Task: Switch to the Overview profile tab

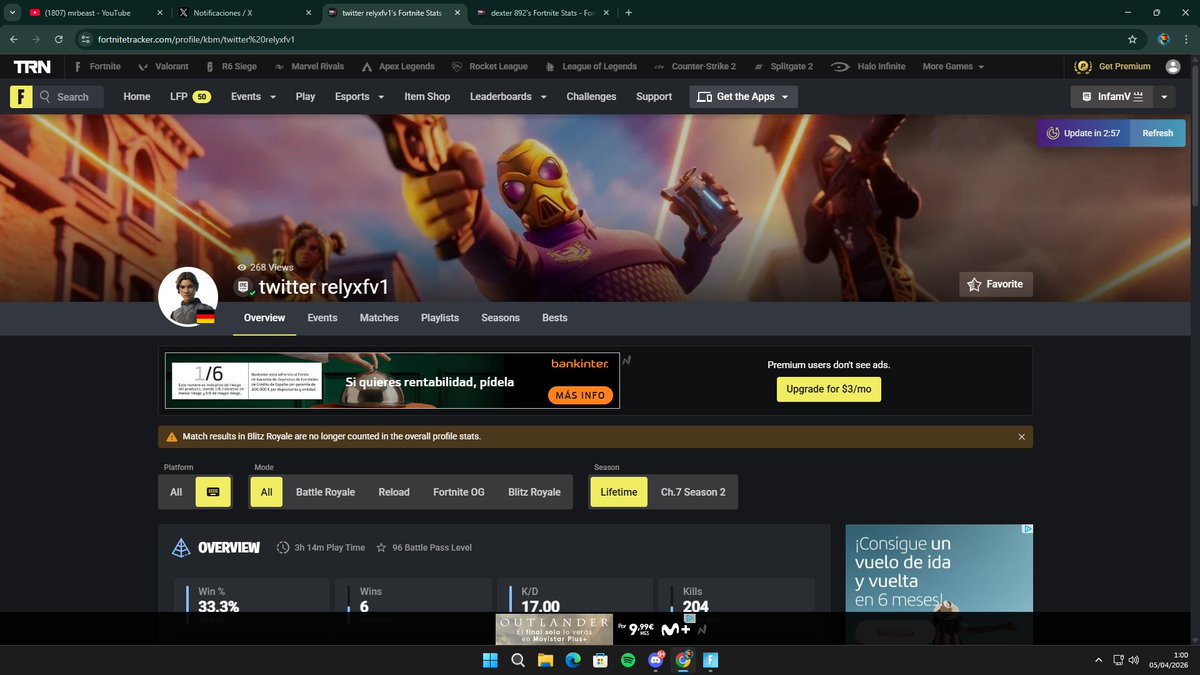Action: 264,318
